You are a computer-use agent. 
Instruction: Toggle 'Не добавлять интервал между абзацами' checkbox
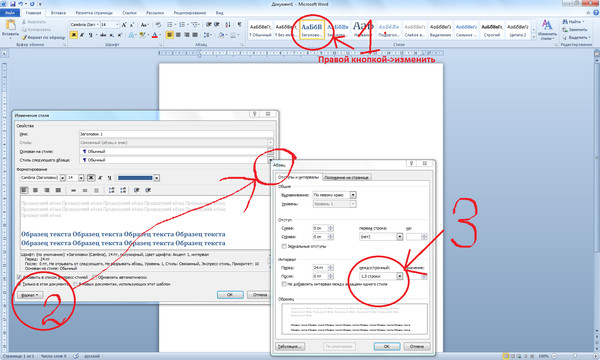tap(284, 284)
